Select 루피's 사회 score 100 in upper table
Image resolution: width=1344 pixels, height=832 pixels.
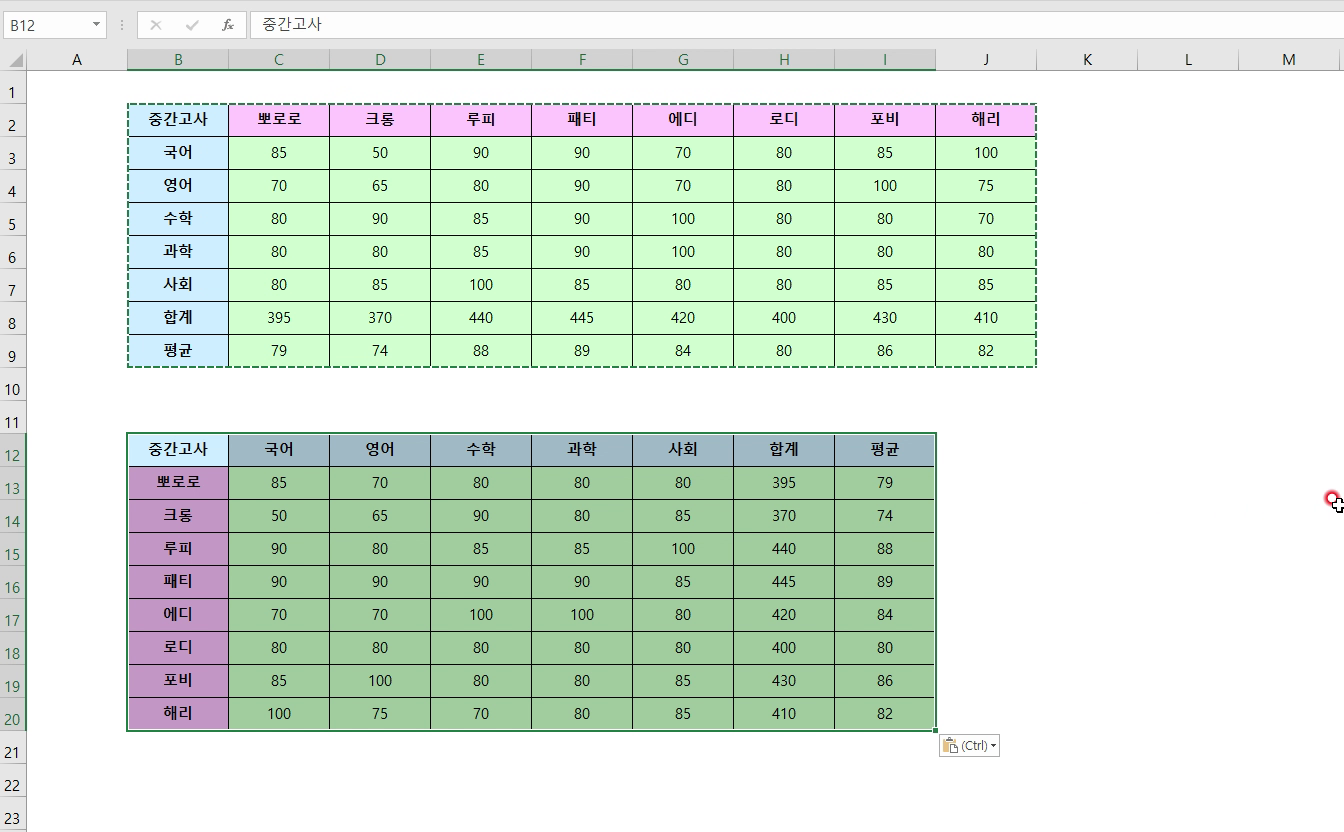coord(481,285)
